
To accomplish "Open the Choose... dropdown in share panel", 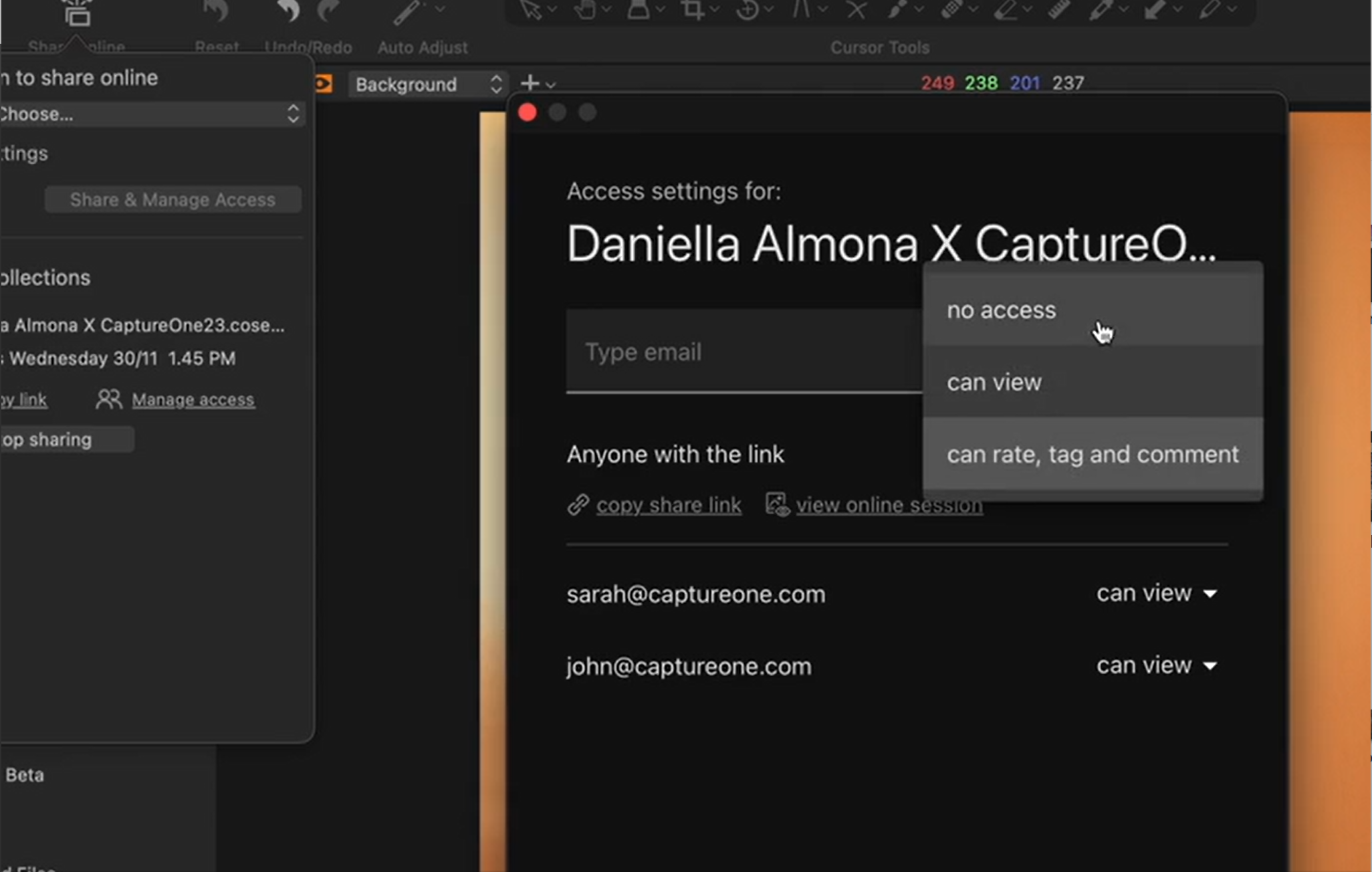I will 153,114.
